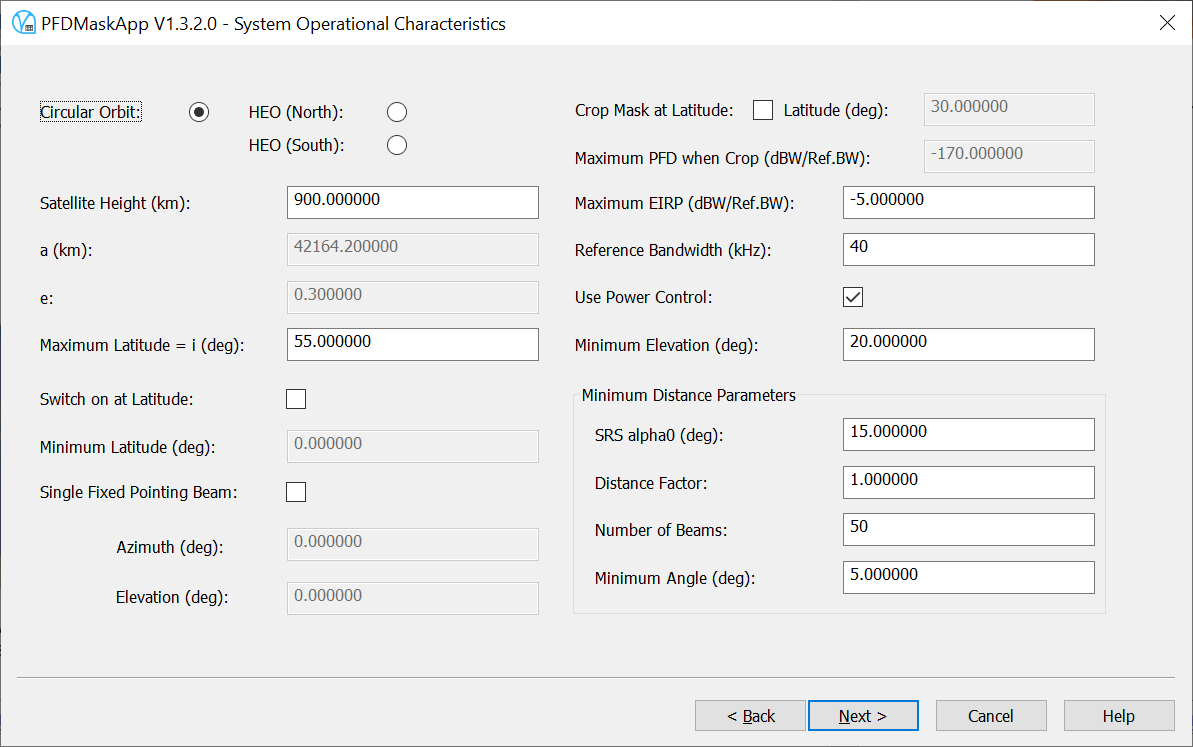
Task: Proceed with the Next button
Action: pyautogui.click(x=863, y=716)
